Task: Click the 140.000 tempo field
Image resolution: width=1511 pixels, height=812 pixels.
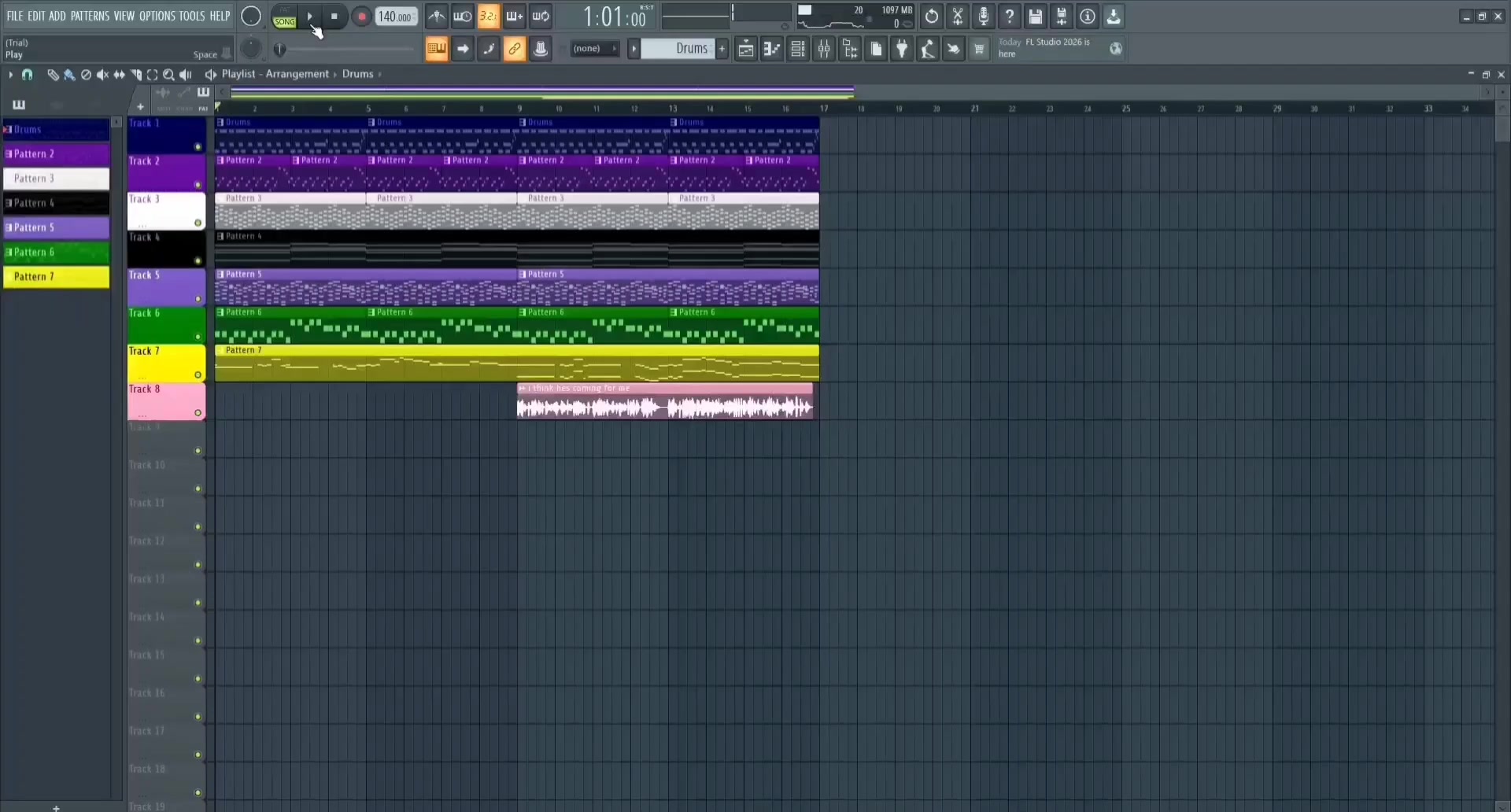Action: pyautogui.click(x=396, y=17)
